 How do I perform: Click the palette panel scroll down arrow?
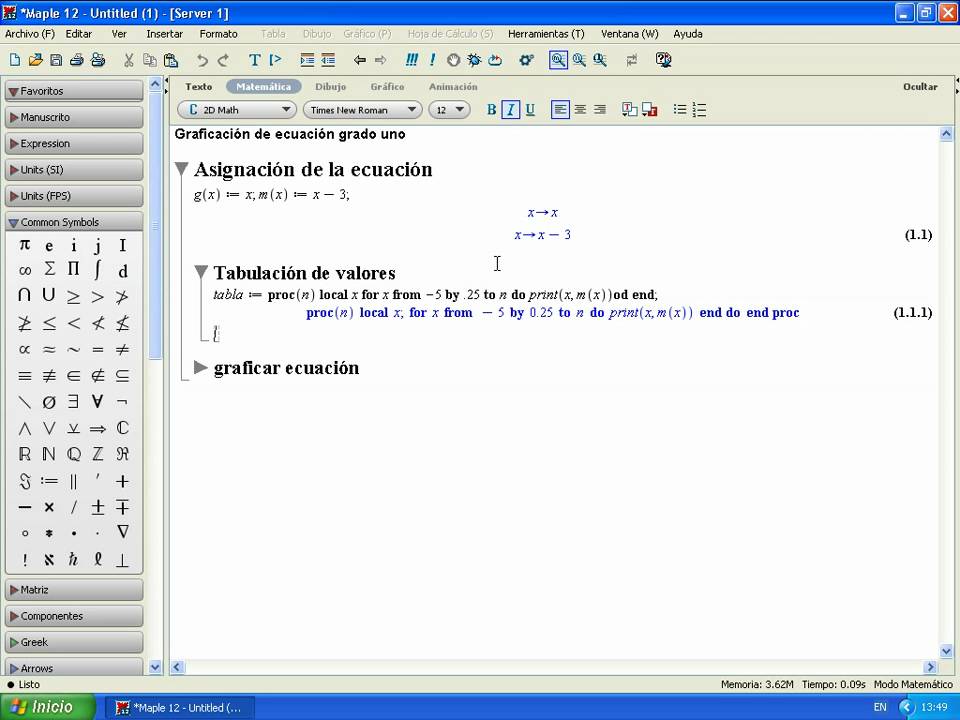pos(155,667)
